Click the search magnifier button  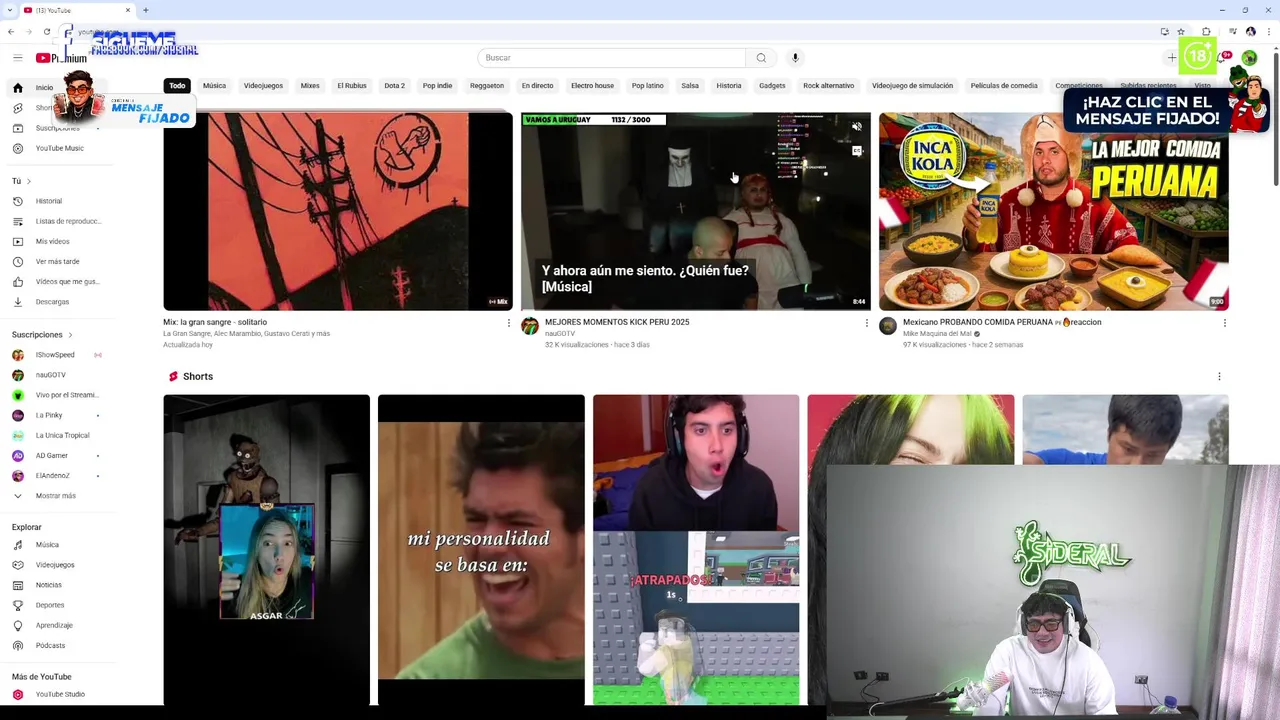tap(761, 58)
